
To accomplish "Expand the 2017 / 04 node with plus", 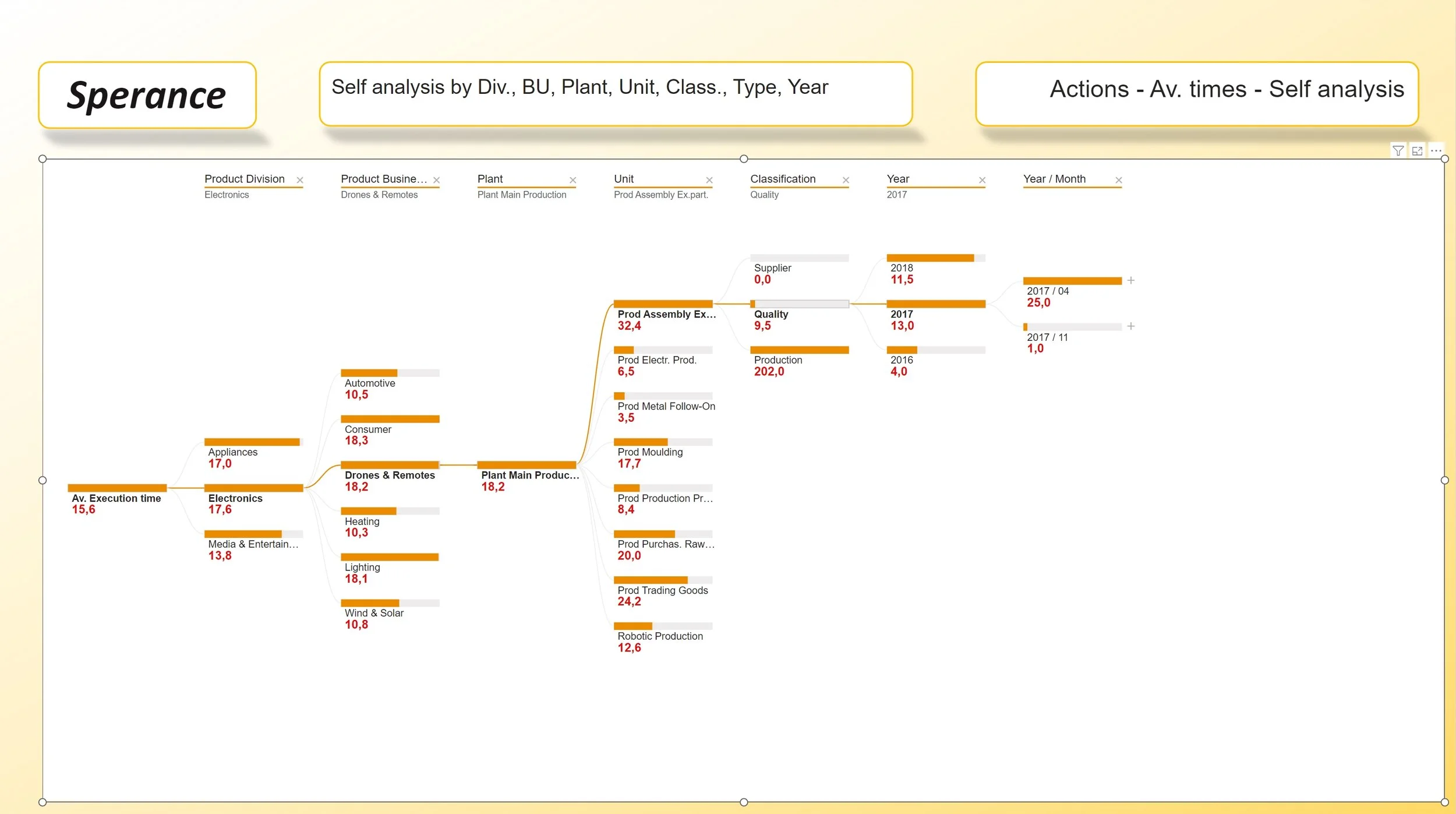I will coord(1130,280).
